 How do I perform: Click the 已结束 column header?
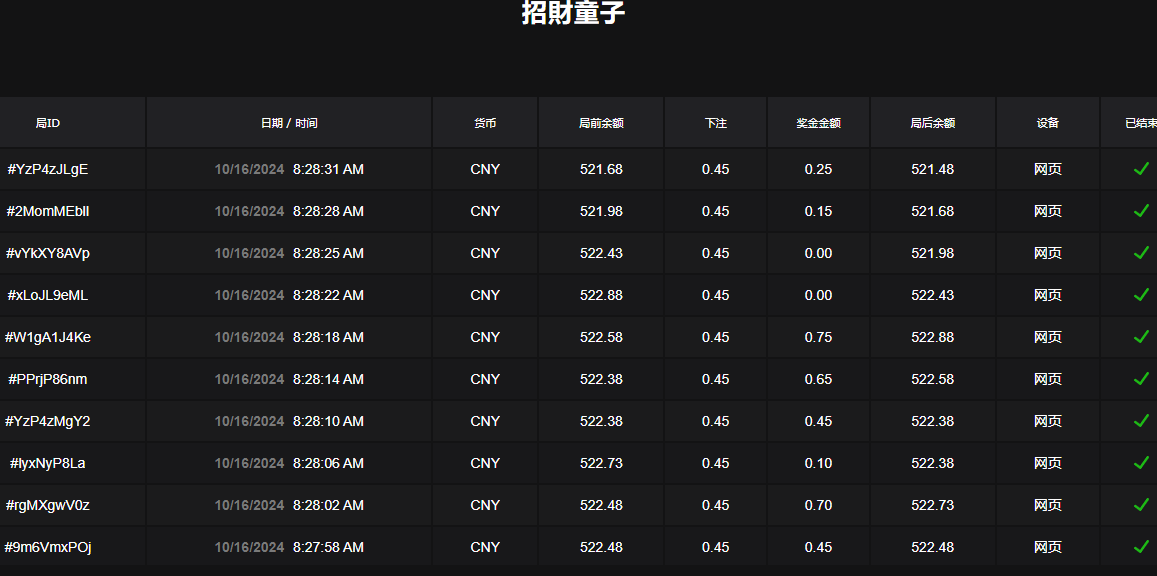[1140, 122]
